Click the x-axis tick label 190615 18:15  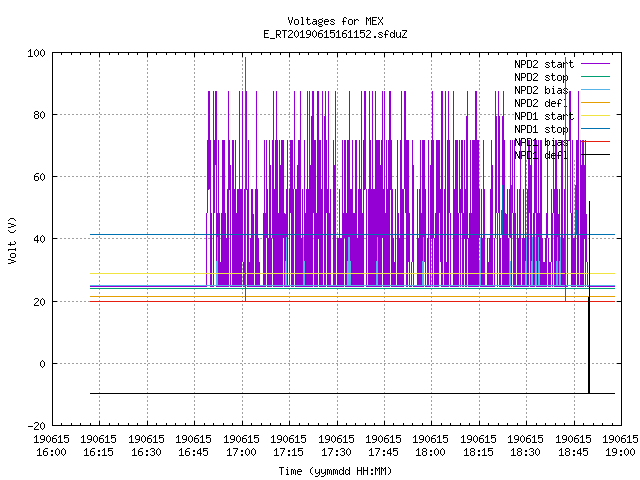coord(478,446)
